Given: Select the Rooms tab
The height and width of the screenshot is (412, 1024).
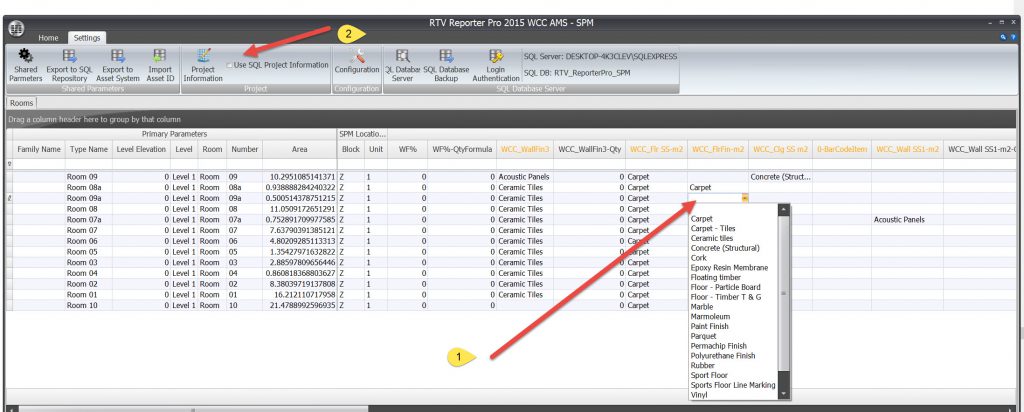Looking at the screenshot, I should (22, 102).
